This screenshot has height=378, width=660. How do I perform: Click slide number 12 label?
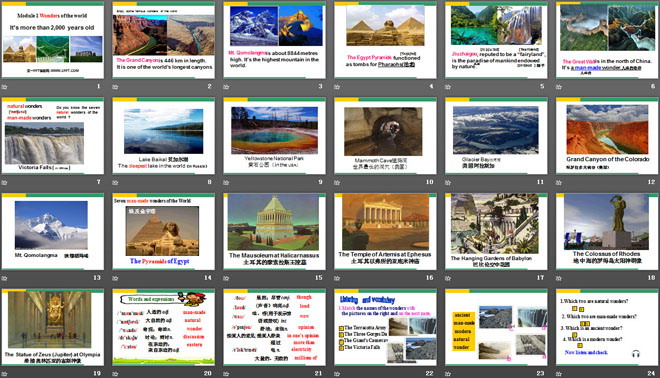[x=651, y=182]
